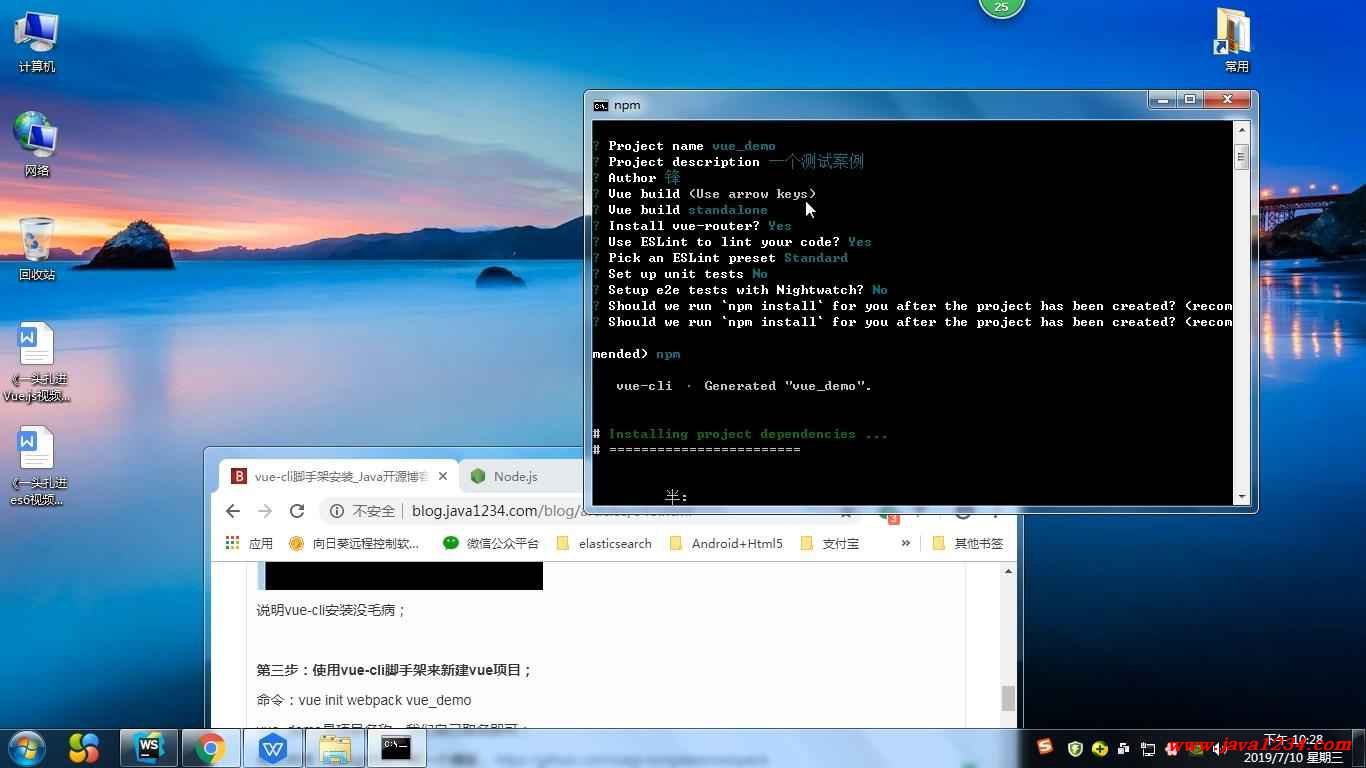Close the npm console window
Image resolution: width=1366 pixels, height=768 pixels.
1225,99
